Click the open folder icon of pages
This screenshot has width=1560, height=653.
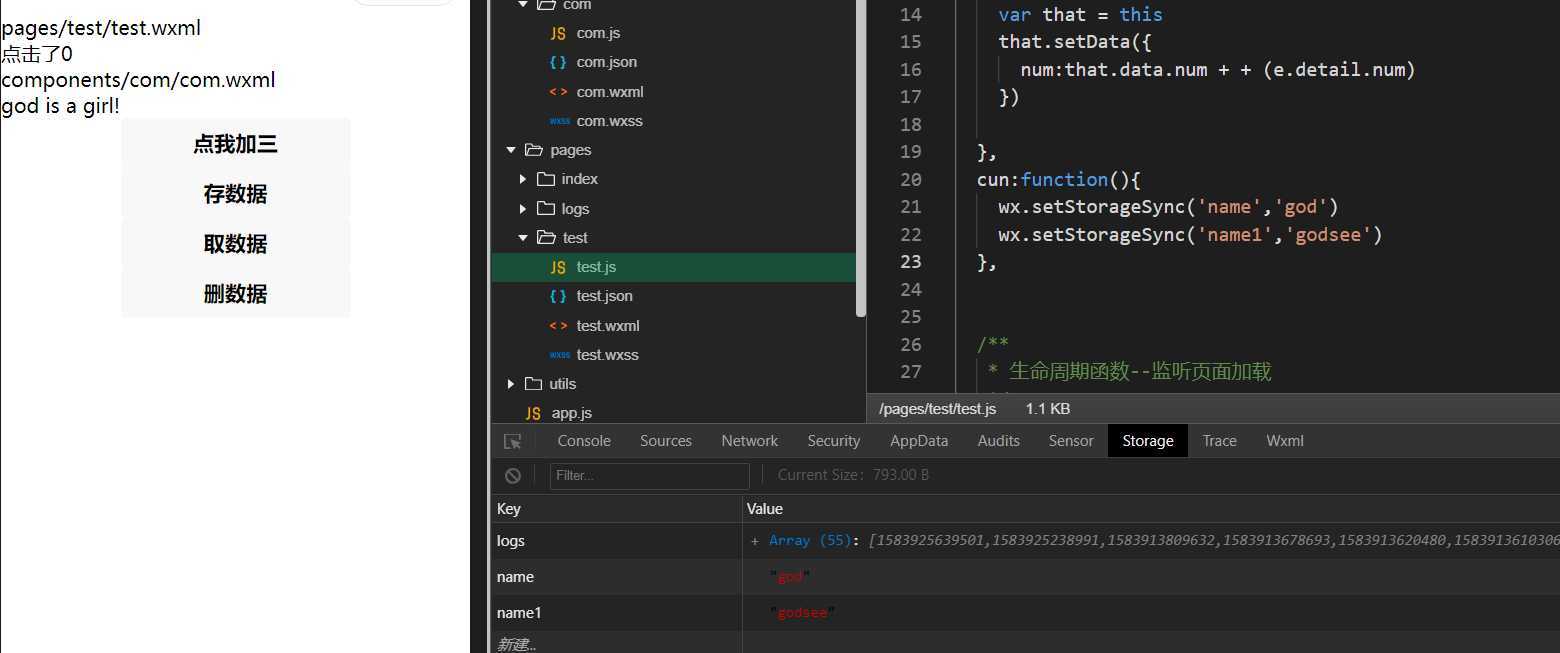point(533,150)
